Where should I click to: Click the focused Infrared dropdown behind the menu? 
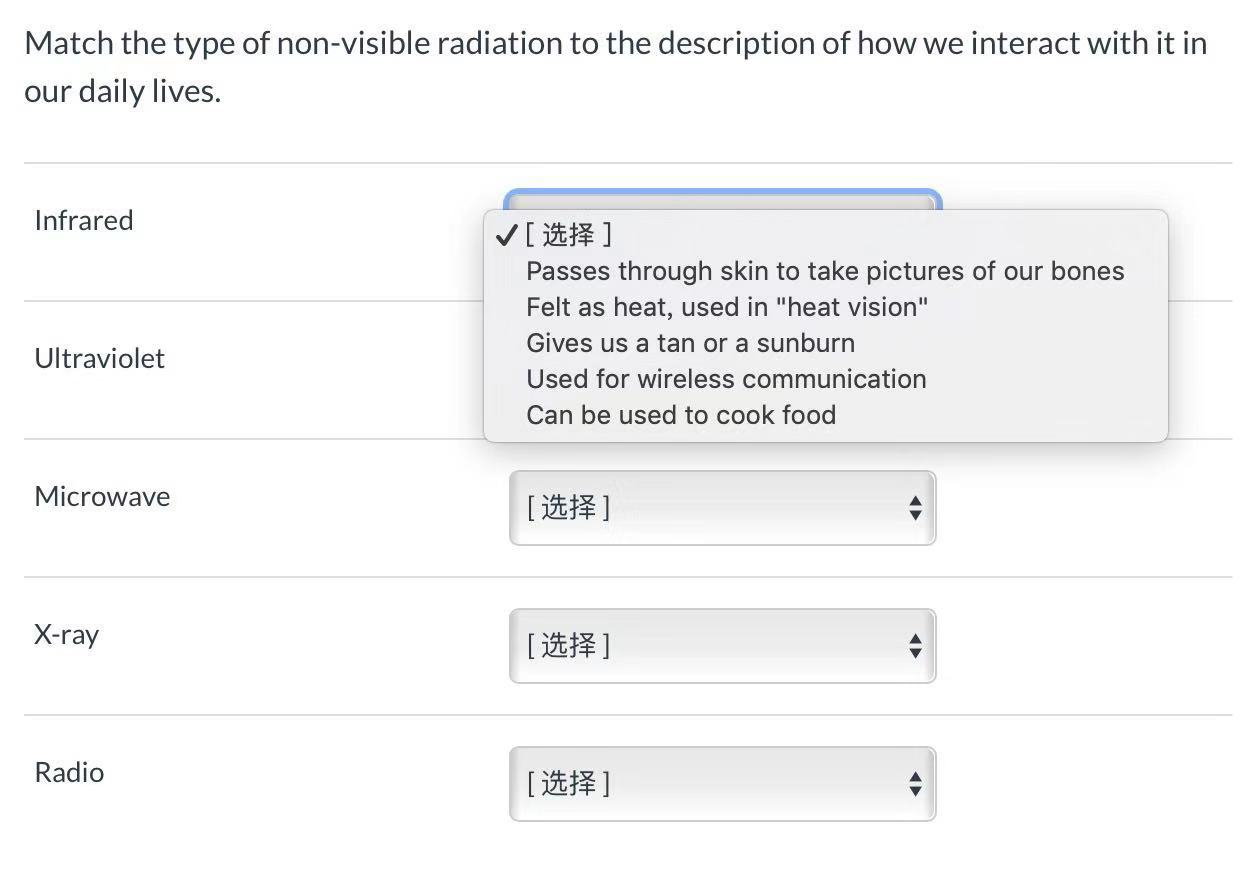pos(721,199)
